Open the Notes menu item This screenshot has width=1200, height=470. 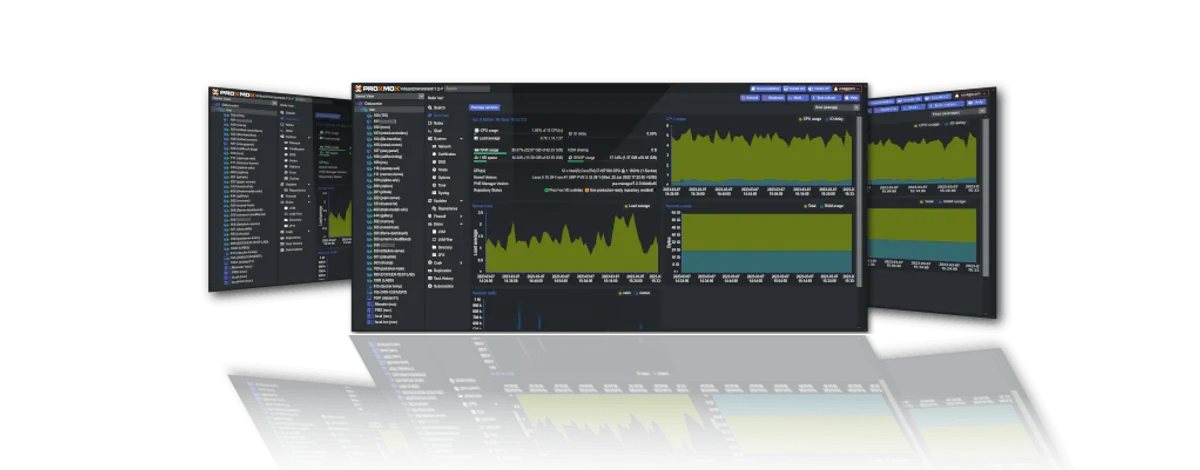(437, 123)
